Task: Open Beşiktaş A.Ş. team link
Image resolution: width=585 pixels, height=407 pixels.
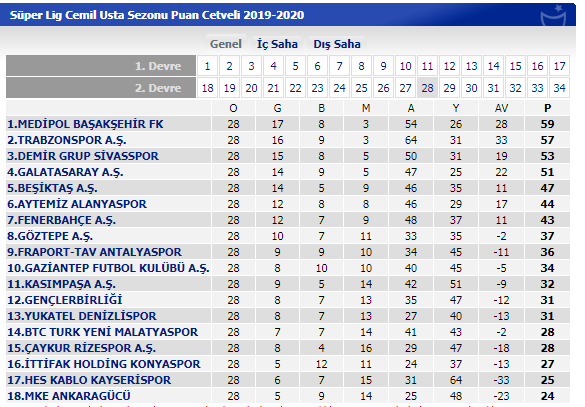Action: point(52,188)
